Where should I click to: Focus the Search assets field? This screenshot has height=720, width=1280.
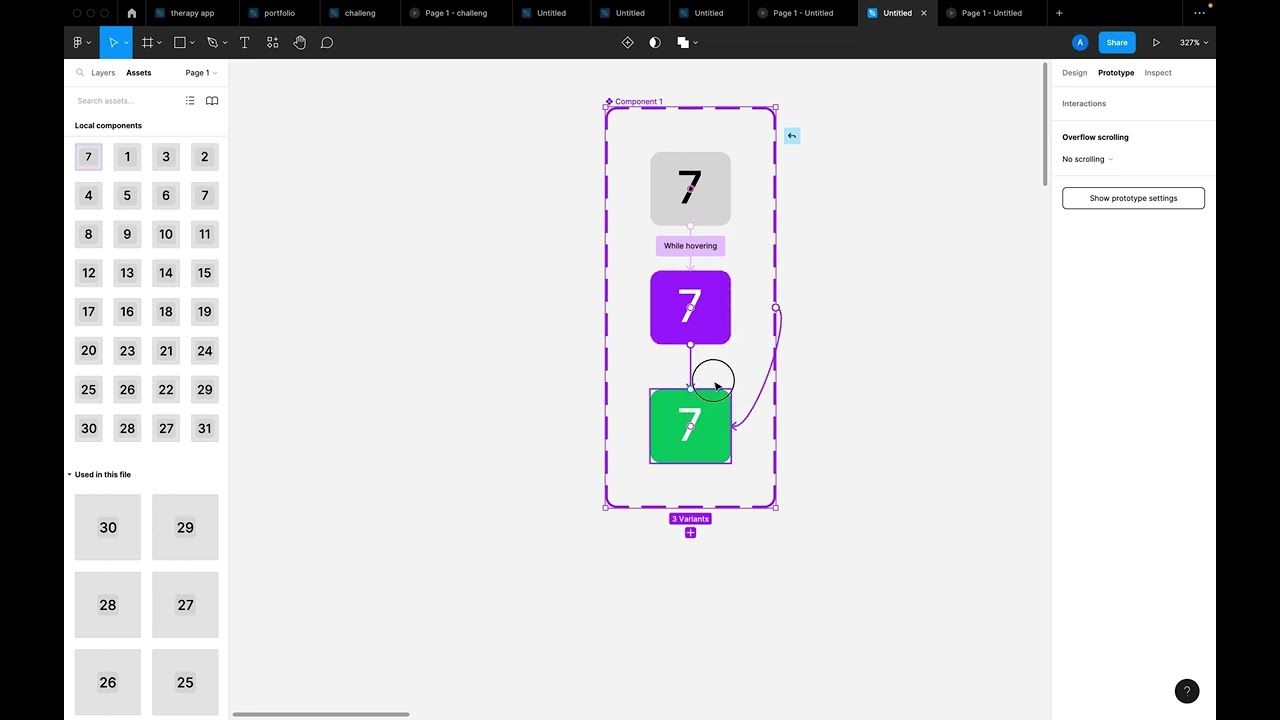pyautogui.click(x=125, y=101)
